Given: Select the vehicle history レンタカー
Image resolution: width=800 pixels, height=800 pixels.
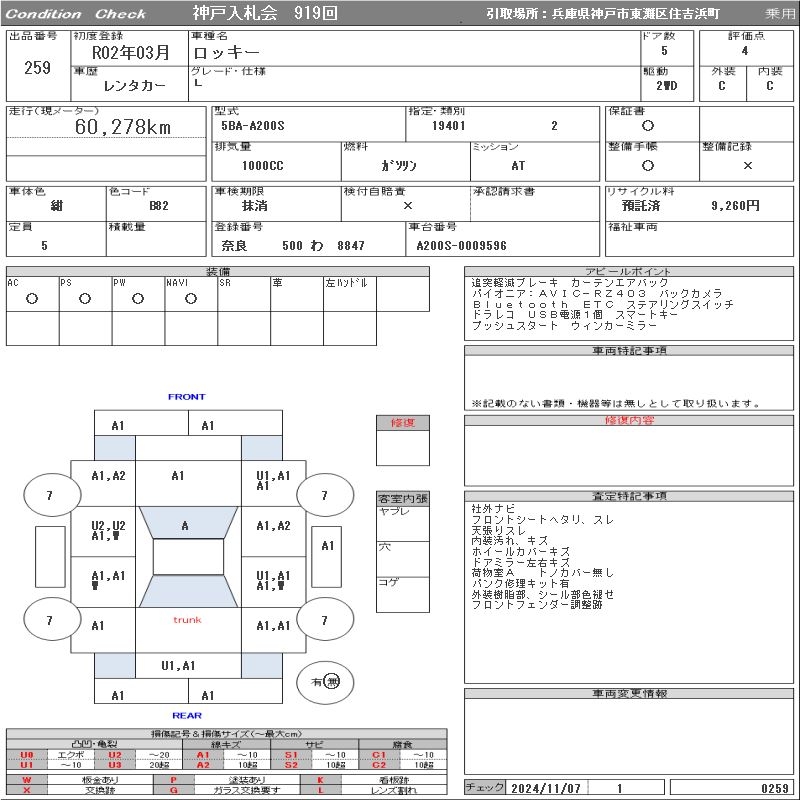Looking at the screenshot, I should click(134, 86).
